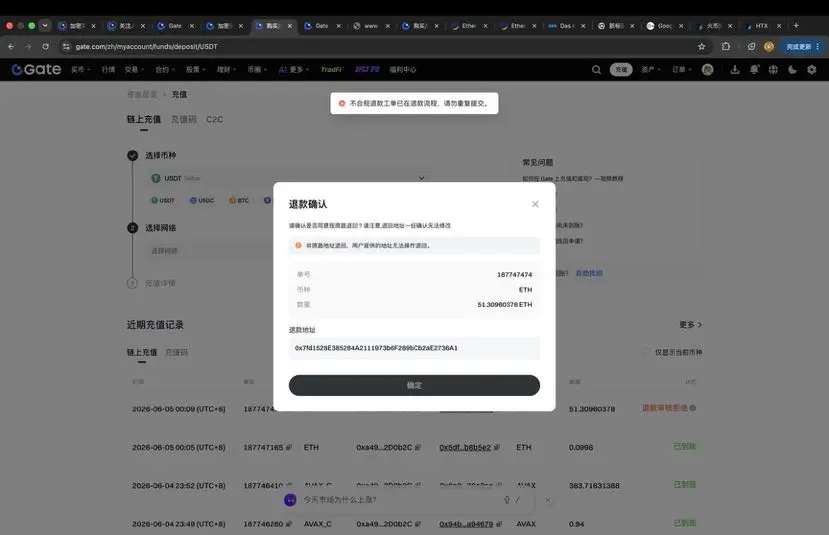829x535 pixels.
Task: Open the tab search chevron in tab strip
Action: pyautogui.click(x=45, y=25)
